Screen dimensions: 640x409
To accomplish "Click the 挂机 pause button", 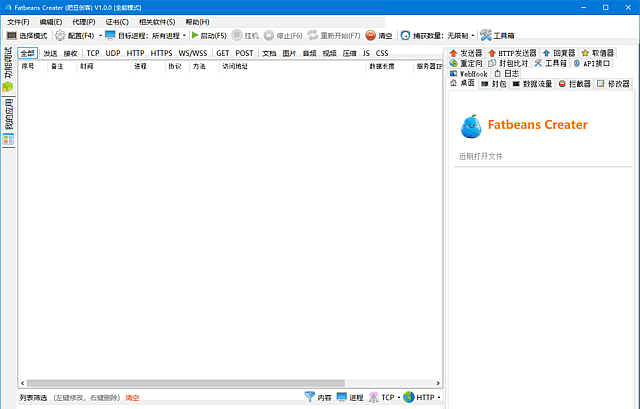I will pyautogui.click(x=245, y=36).
